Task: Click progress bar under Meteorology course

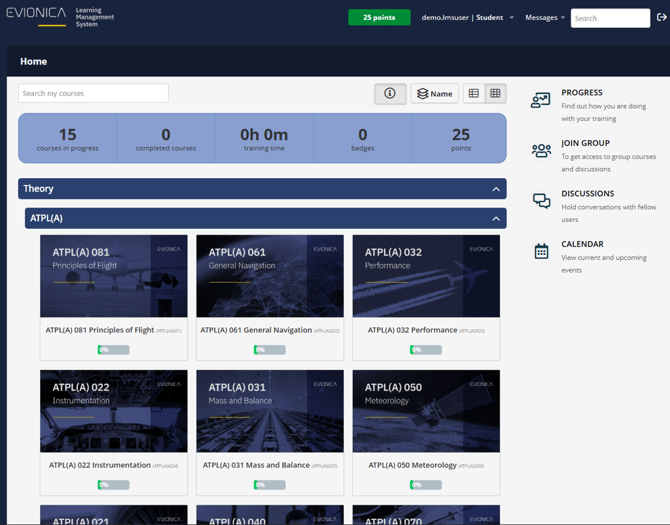Action: click(x=426, y=485)
